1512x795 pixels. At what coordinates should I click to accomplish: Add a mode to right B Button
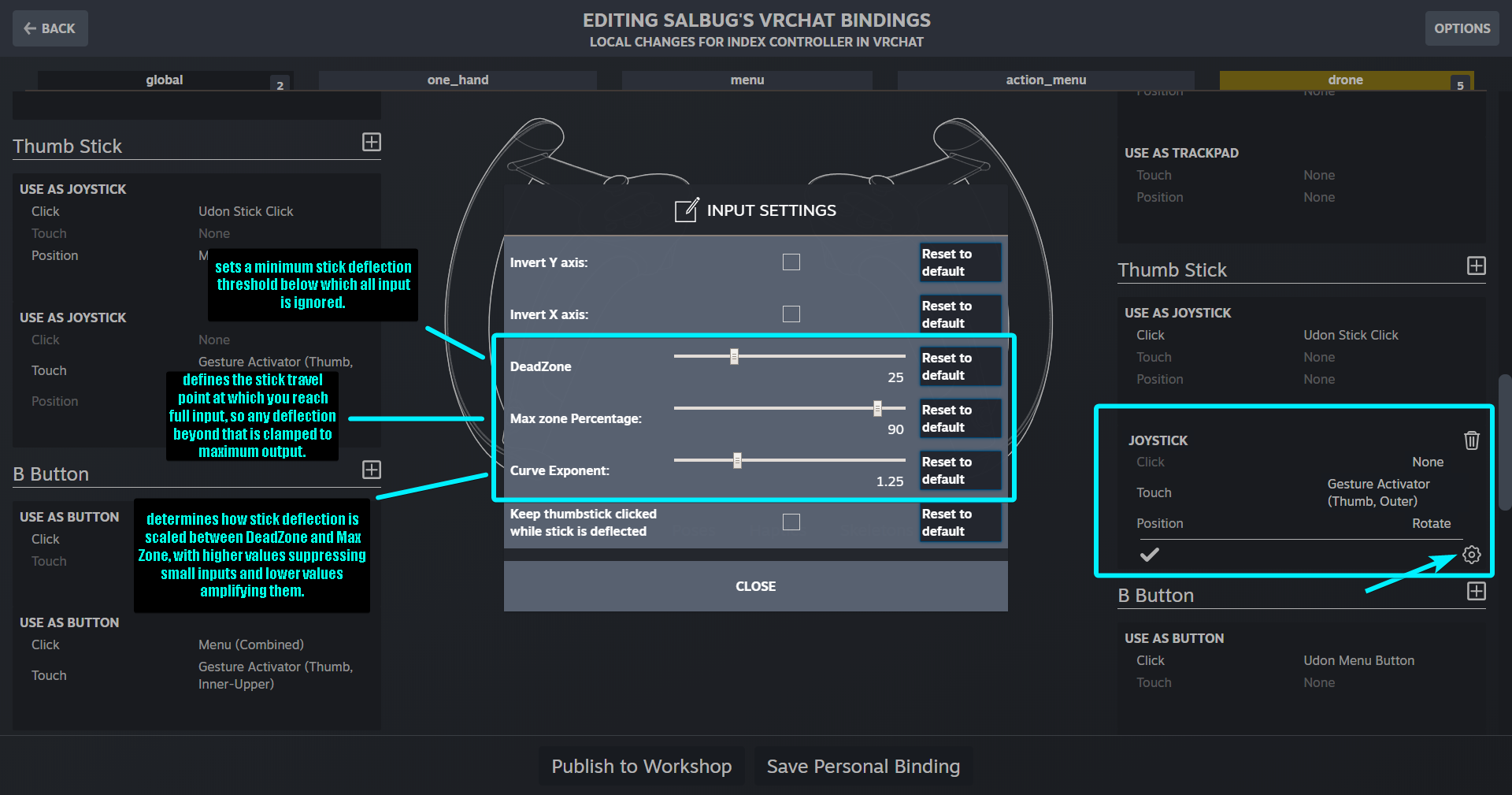pos(1477,591)
